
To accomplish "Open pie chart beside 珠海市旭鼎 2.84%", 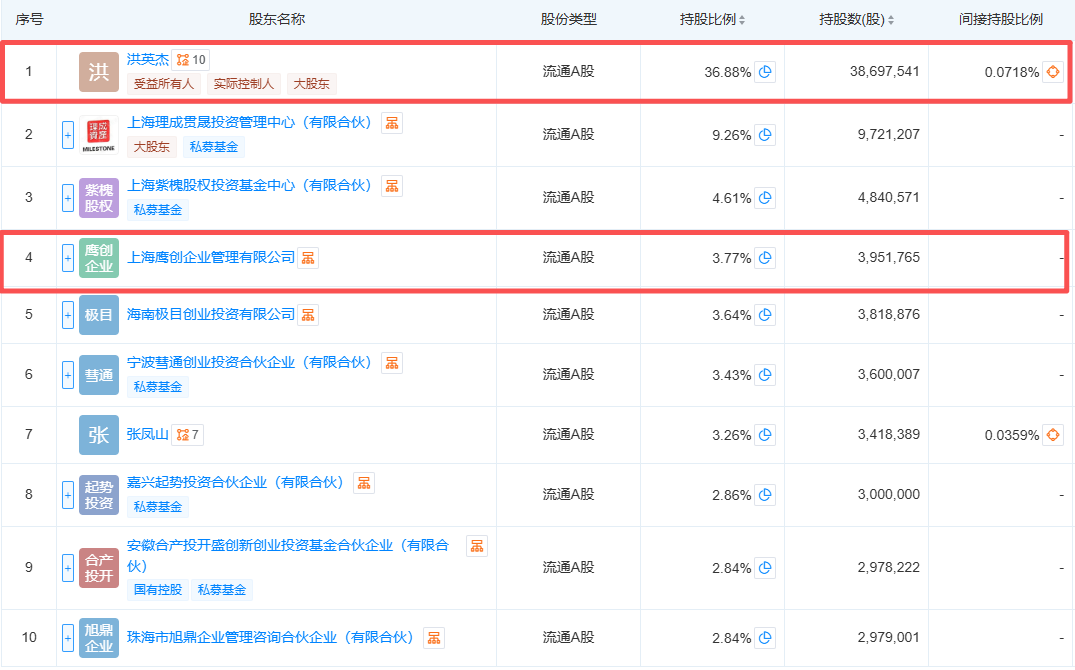I will tap(765, 638).
